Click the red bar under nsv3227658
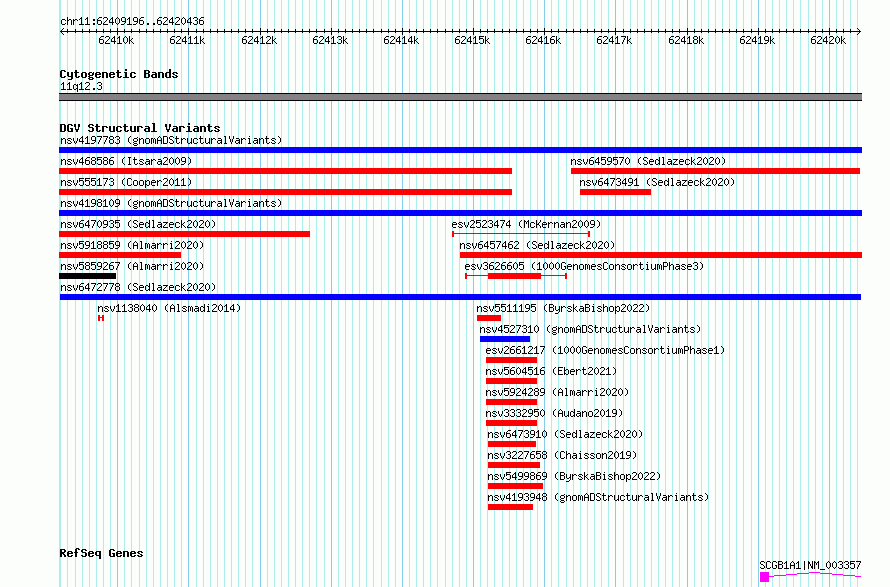This screenshot has width=890, height=587. pos(514,465)
